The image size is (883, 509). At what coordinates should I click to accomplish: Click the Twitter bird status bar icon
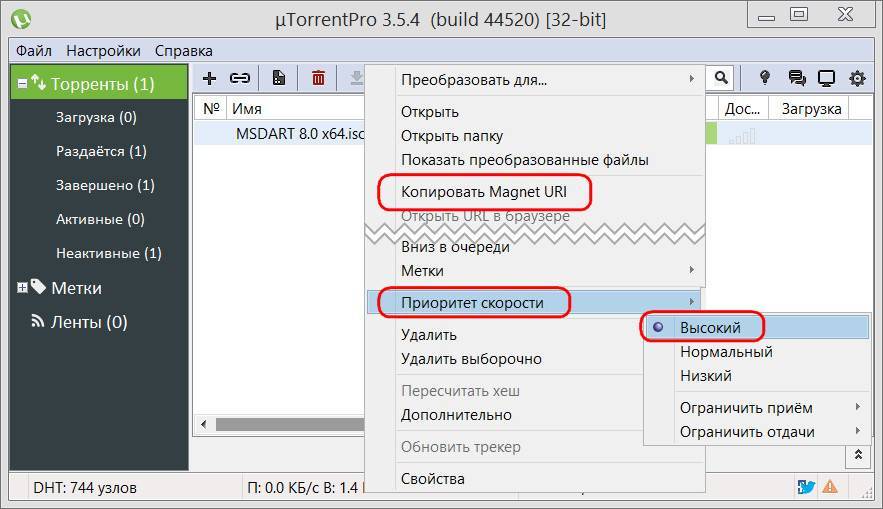(806, 486)
